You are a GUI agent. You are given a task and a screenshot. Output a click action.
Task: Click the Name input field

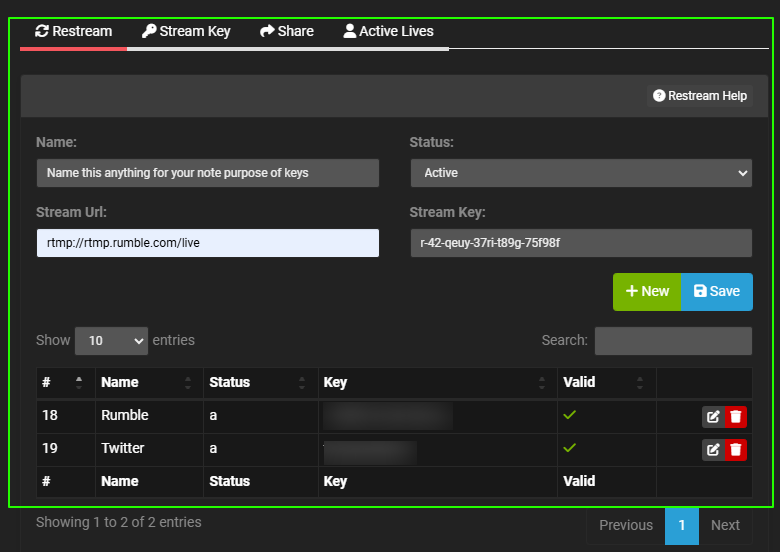pos(207,173)
